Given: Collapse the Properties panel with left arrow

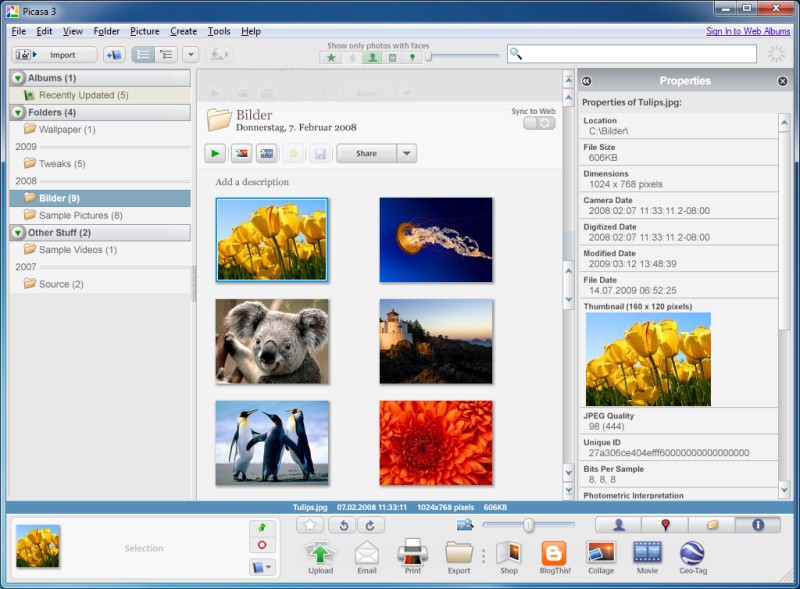Looking at the screenshot, I should (x=587, y=81).
